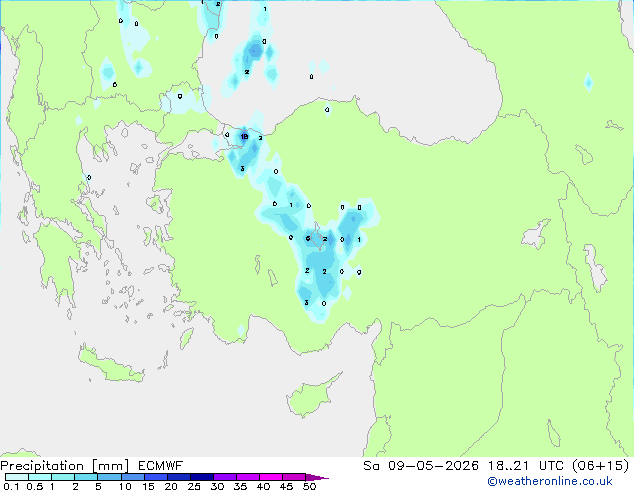This screenshot has height=490, width=634.
Task: Click the 'Precipitation [mm]' title text
Action: click(65, 466)
